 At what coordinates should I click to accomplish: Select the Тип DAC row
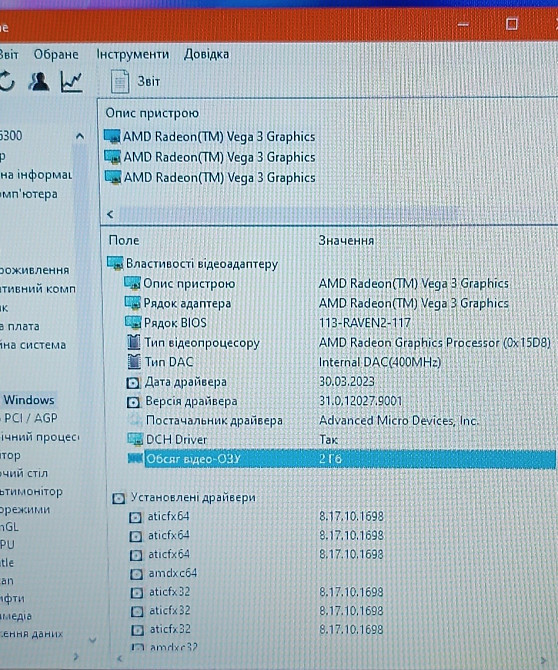tap(284, 362)
